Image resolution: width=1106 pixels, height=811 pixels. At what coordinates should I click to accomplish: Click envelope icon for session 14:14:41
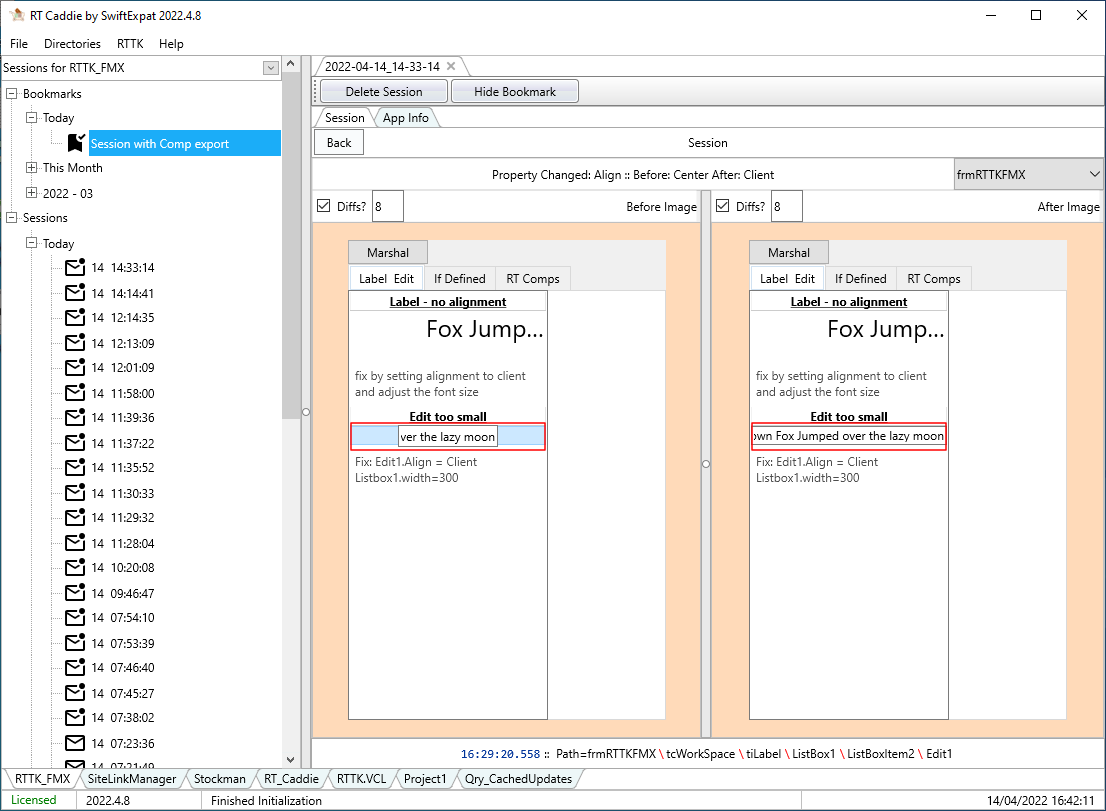75,293
